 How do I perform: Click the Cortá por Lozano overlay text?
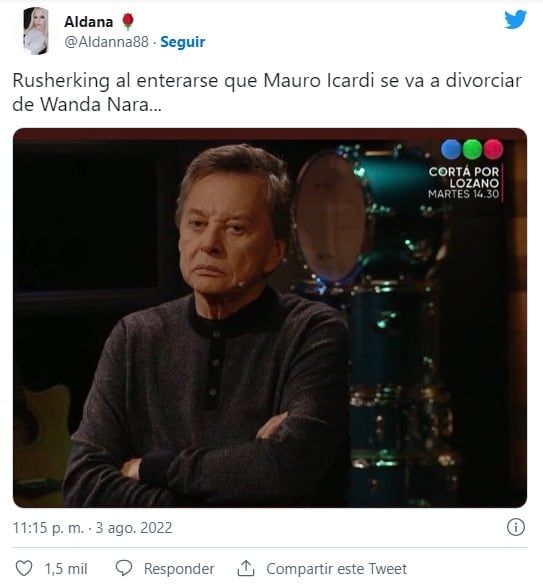(464, 182)
